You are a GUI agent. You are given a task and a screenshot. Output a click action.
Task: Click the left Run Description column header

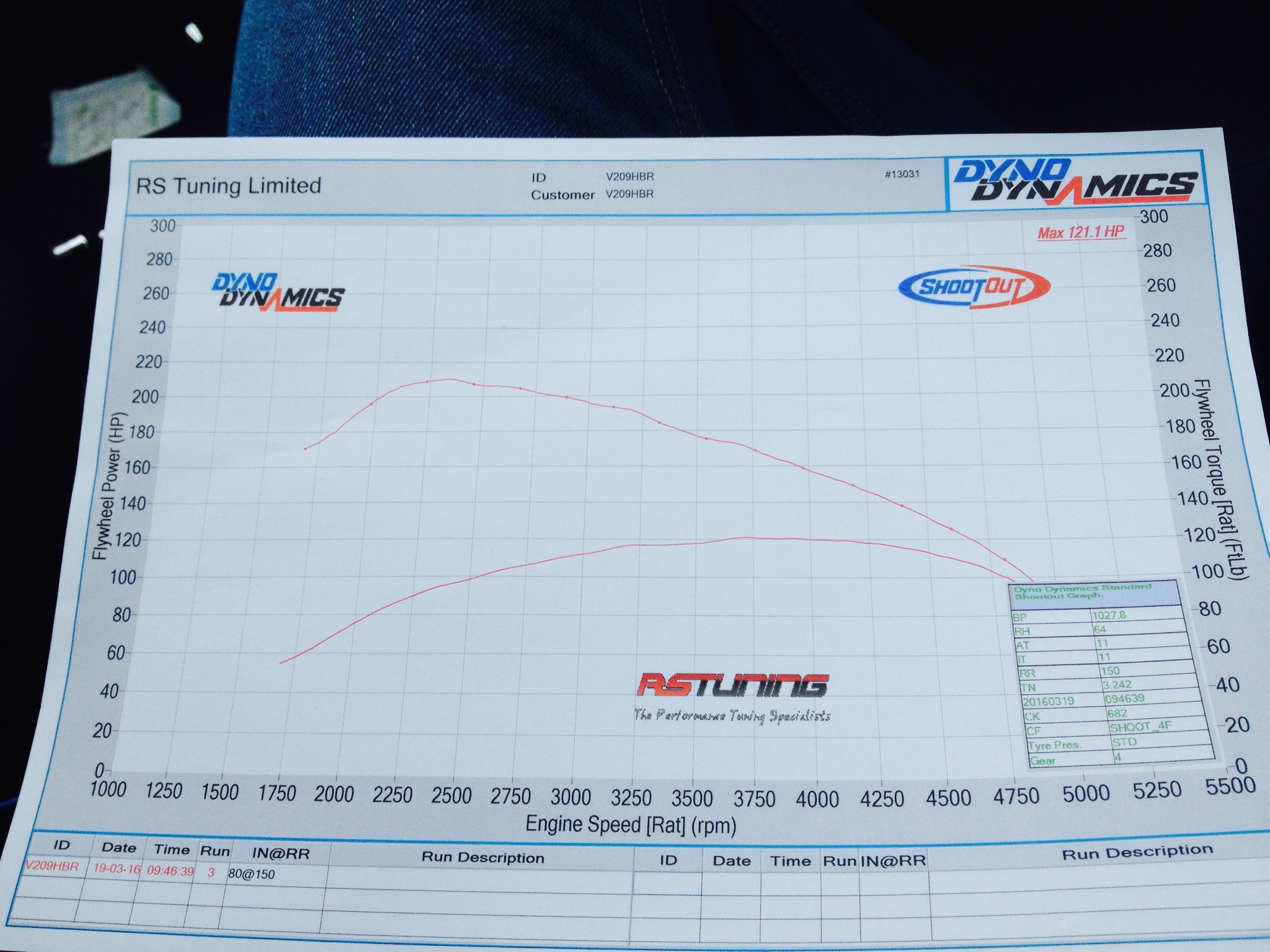pyautogui.click(x=482, y=858)
